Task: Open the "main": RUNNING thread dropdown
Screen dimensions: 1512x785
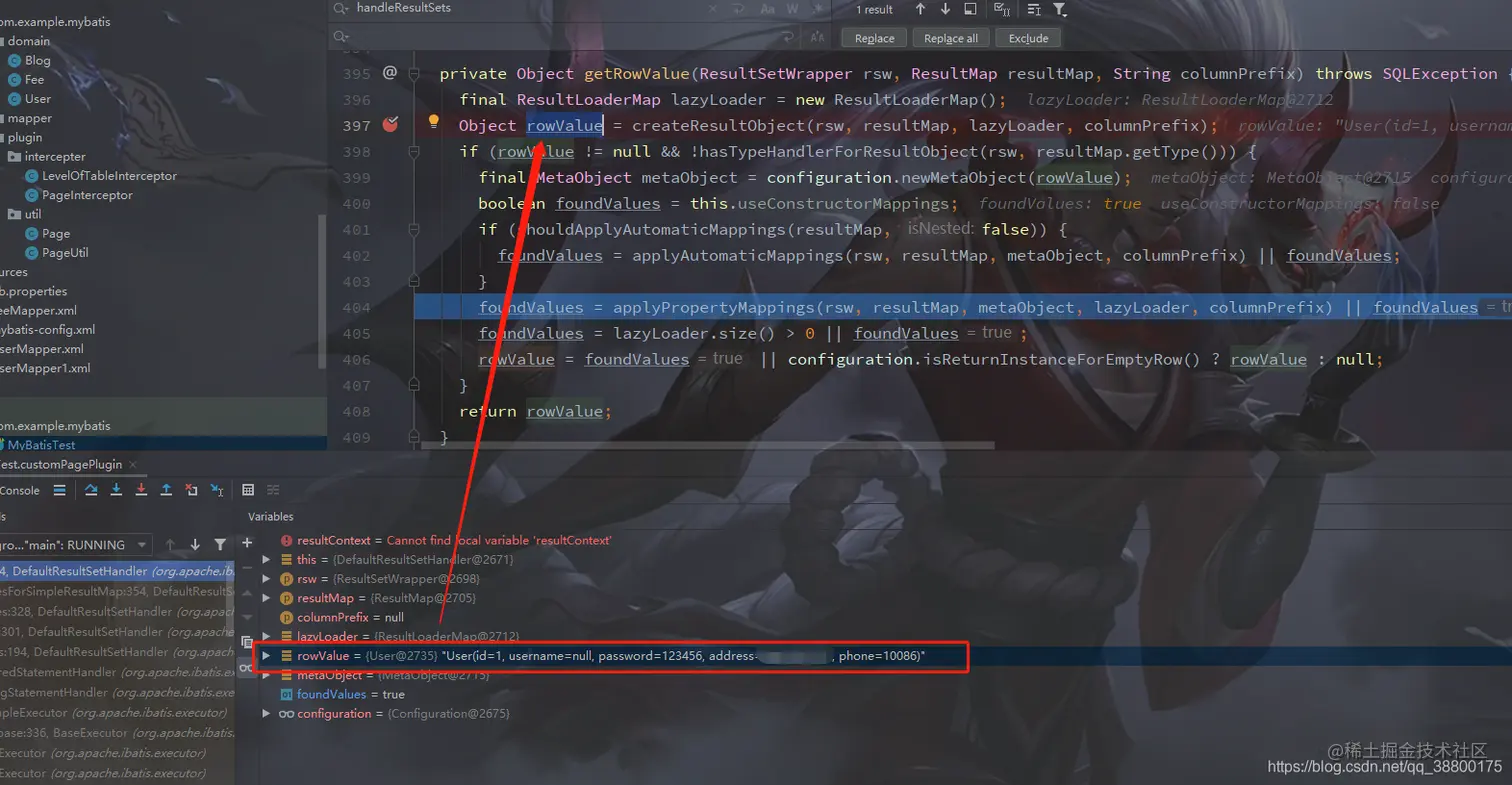Action: point(76,545)
